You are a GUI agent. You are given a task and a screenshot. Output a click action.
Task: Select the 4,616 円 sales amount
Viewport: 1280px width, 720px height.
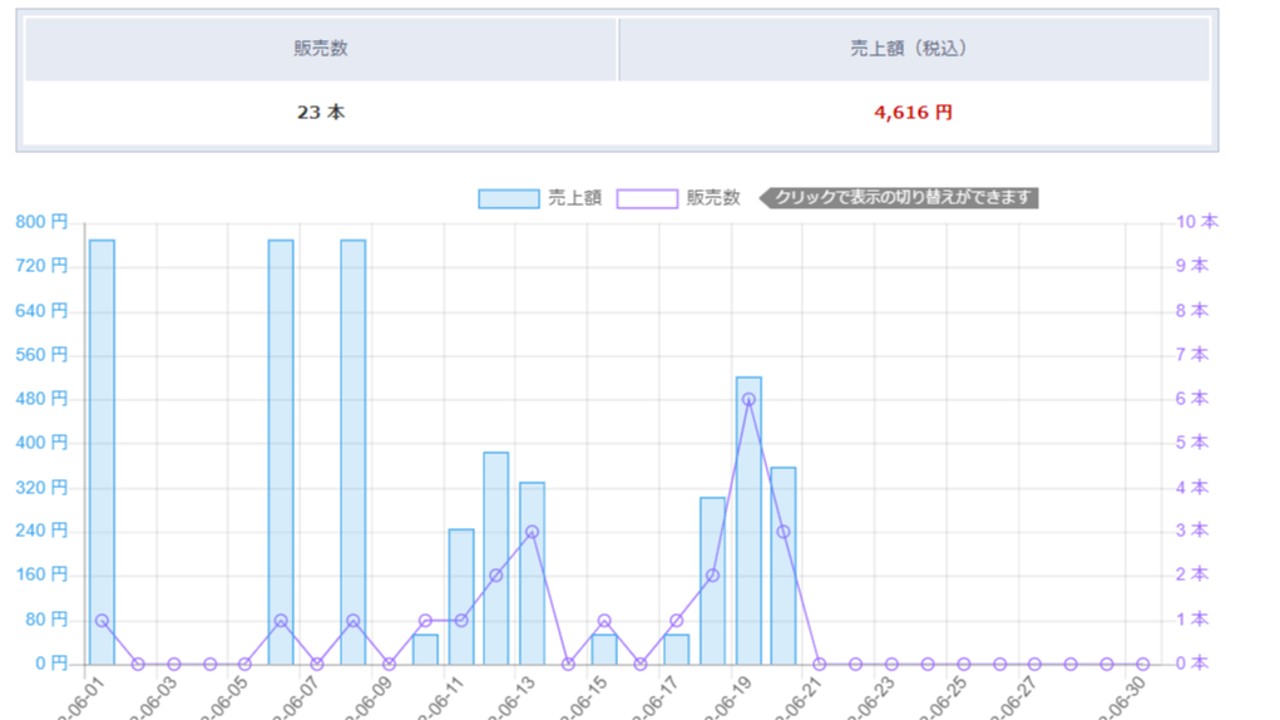pyautogui.click(x=914, y=113)
